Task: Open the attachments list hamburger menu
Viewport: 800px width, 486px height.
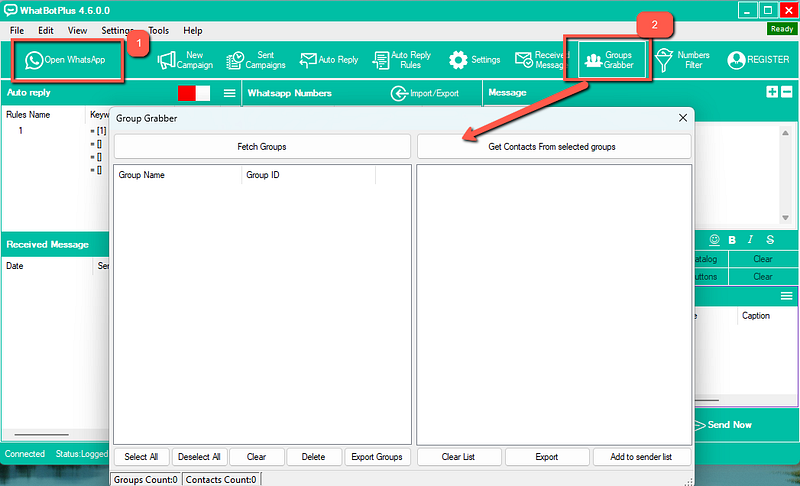Action: click(786, 296)
